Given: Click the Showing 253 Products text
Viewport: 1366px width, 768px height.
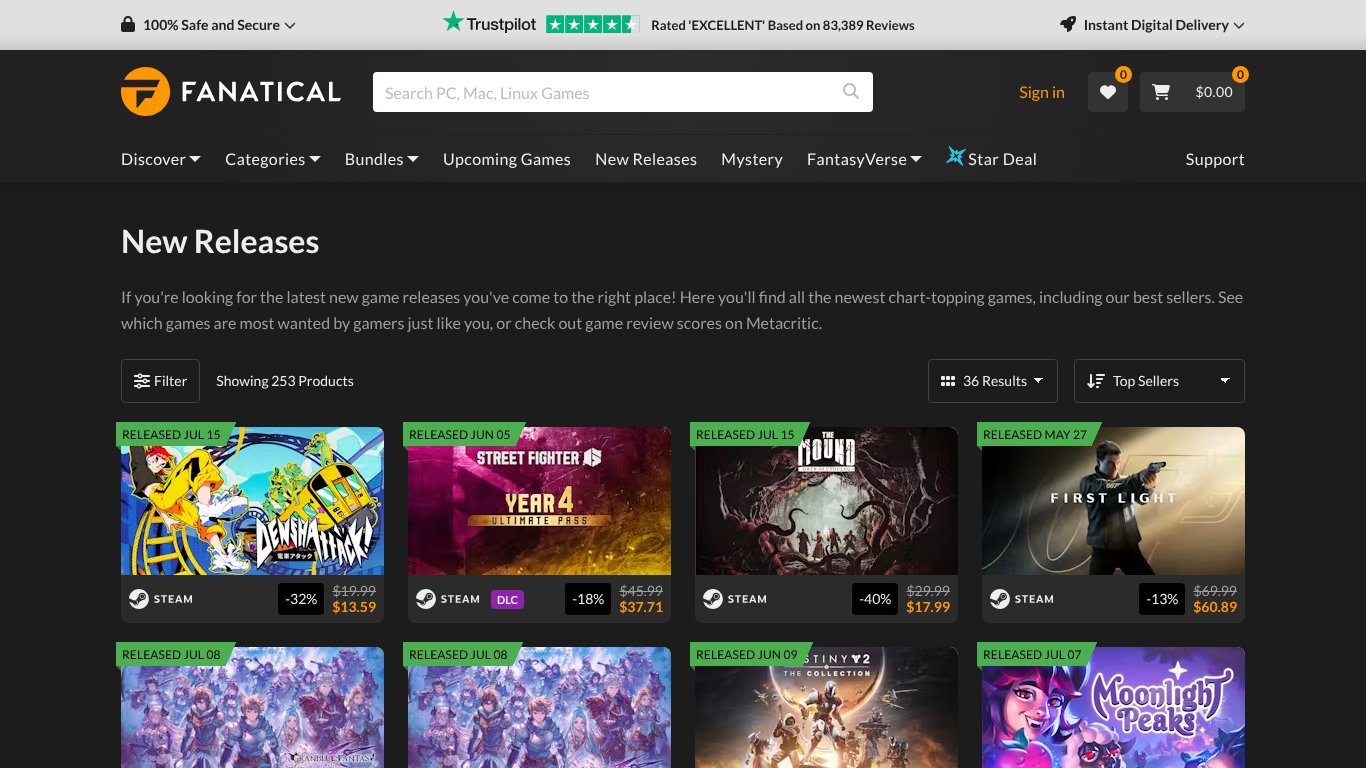Looking at the screenshot, I should point(285,381).
